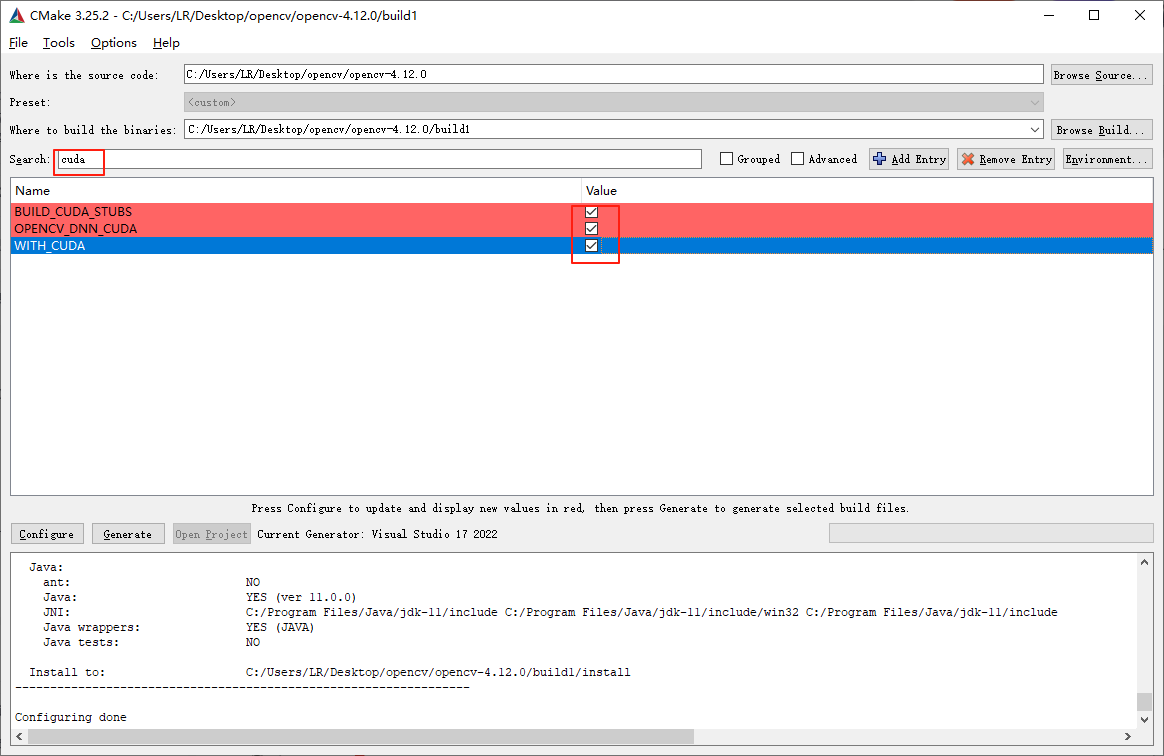The image size is (1164, 756).
Task: Click the CMake logo icon in title bar
Action: pos(16,15)
